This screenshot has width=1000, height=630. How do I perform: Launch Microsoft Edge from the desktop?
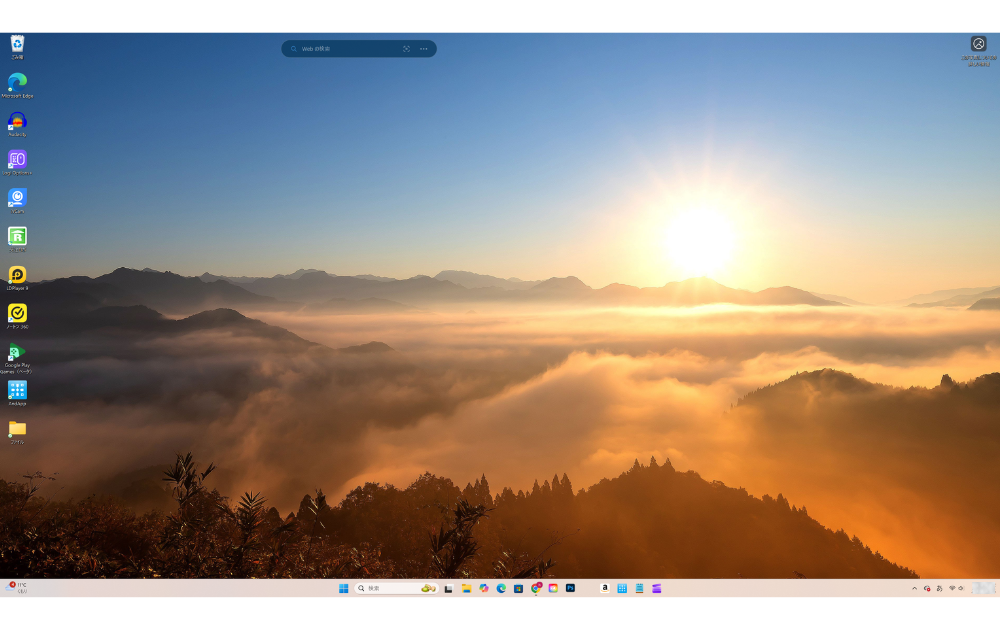tap(17, 82)
